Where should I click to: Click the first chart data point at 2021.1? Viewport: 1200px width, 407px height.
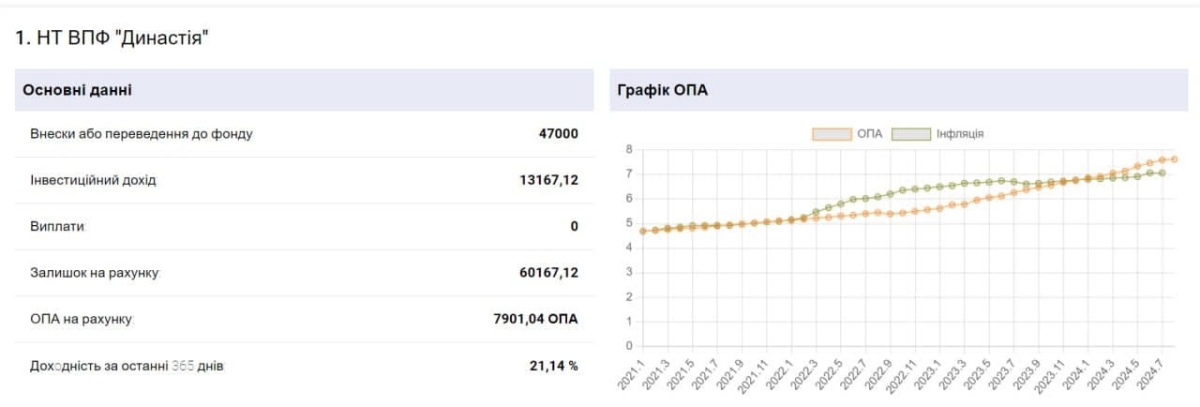point(643,231)
